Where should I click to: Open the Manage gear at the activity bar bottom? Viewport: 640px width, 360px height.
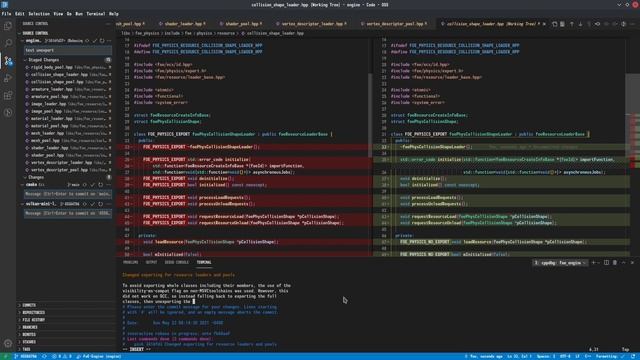click(8, 344)
